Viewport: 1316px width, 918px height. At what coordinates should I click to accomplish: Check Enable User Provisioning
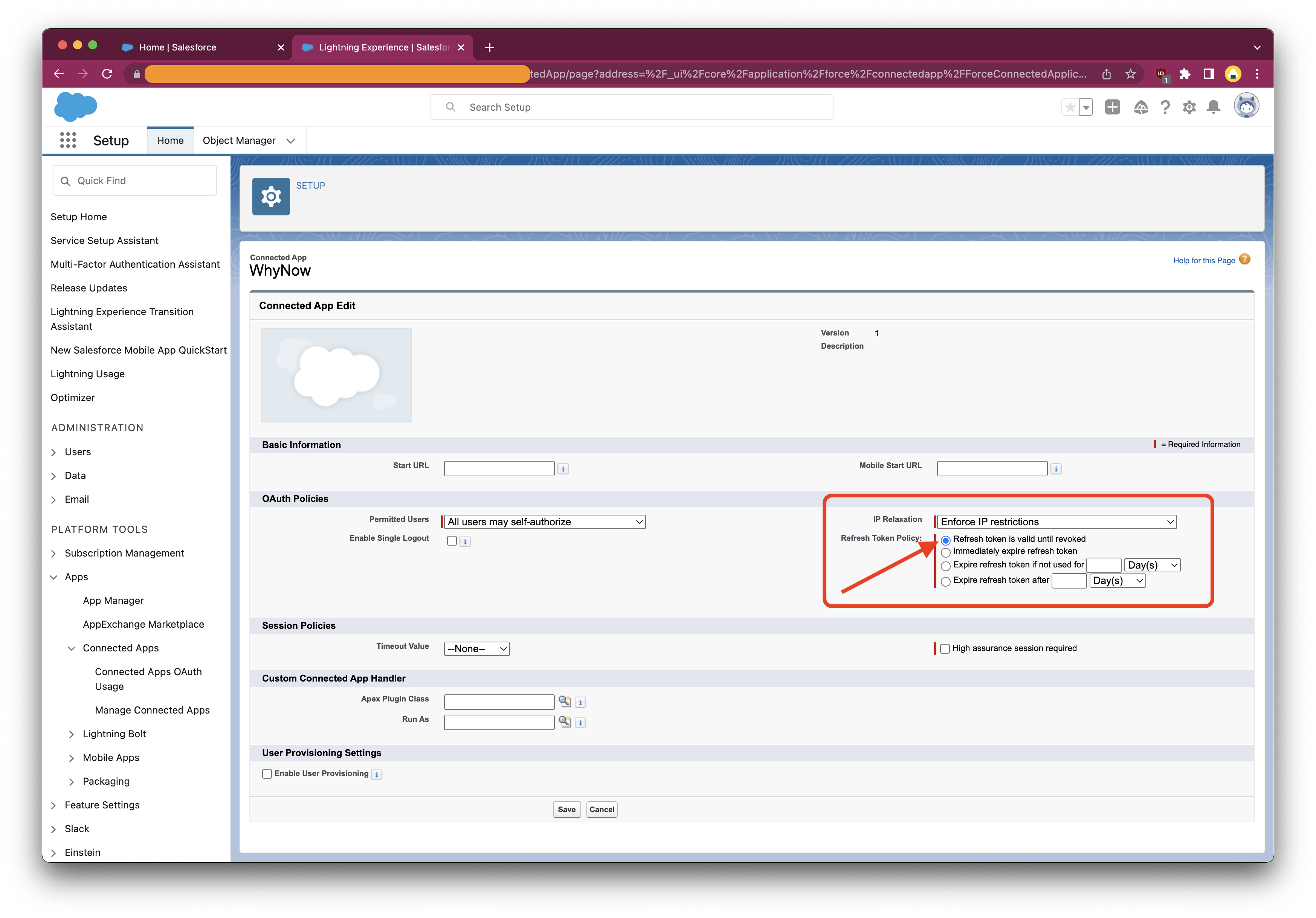[267, 774]
